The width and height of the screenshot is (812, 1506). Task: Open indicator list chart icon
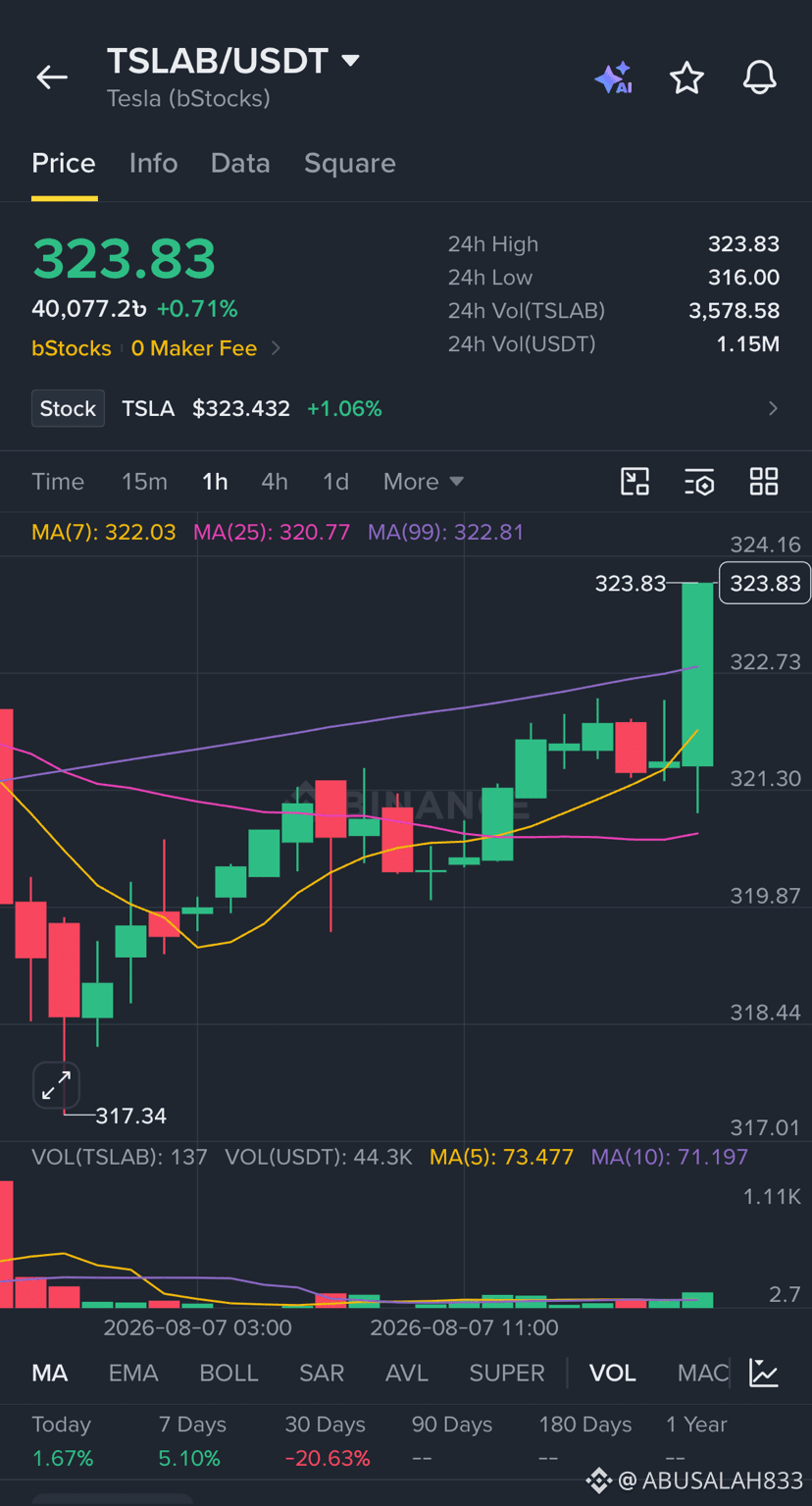[764, 1373]
